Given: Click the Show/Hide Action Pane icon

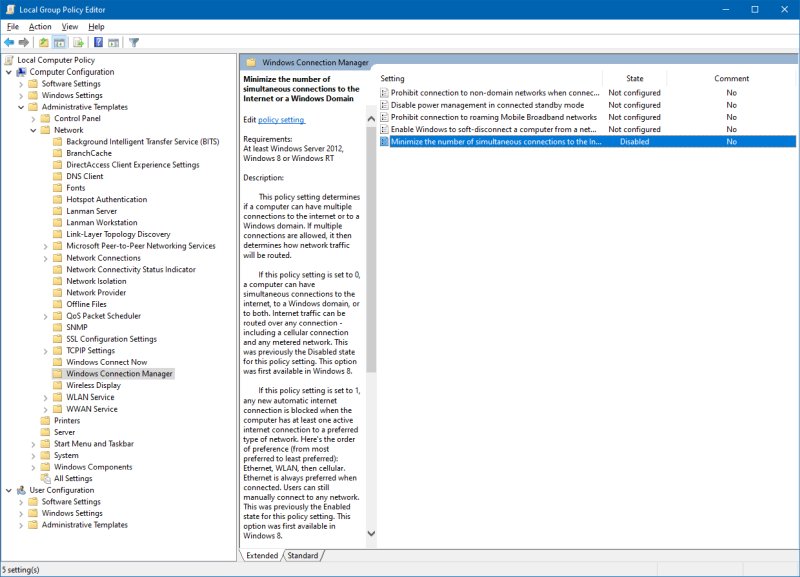Looking at the screenshot, I should coord(114,43).
